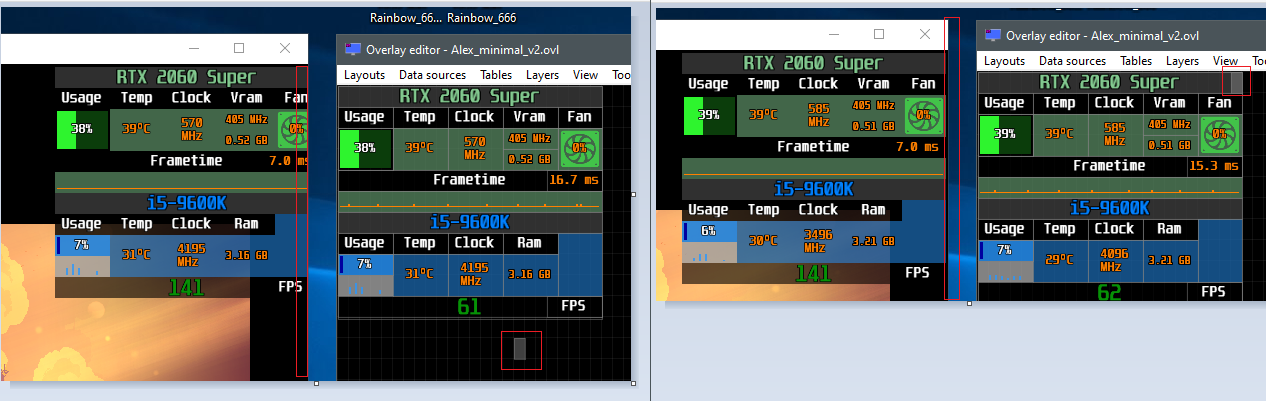Maximize the right game window
The height and width of the screenshot is (401, 1266).
[879, 34]
